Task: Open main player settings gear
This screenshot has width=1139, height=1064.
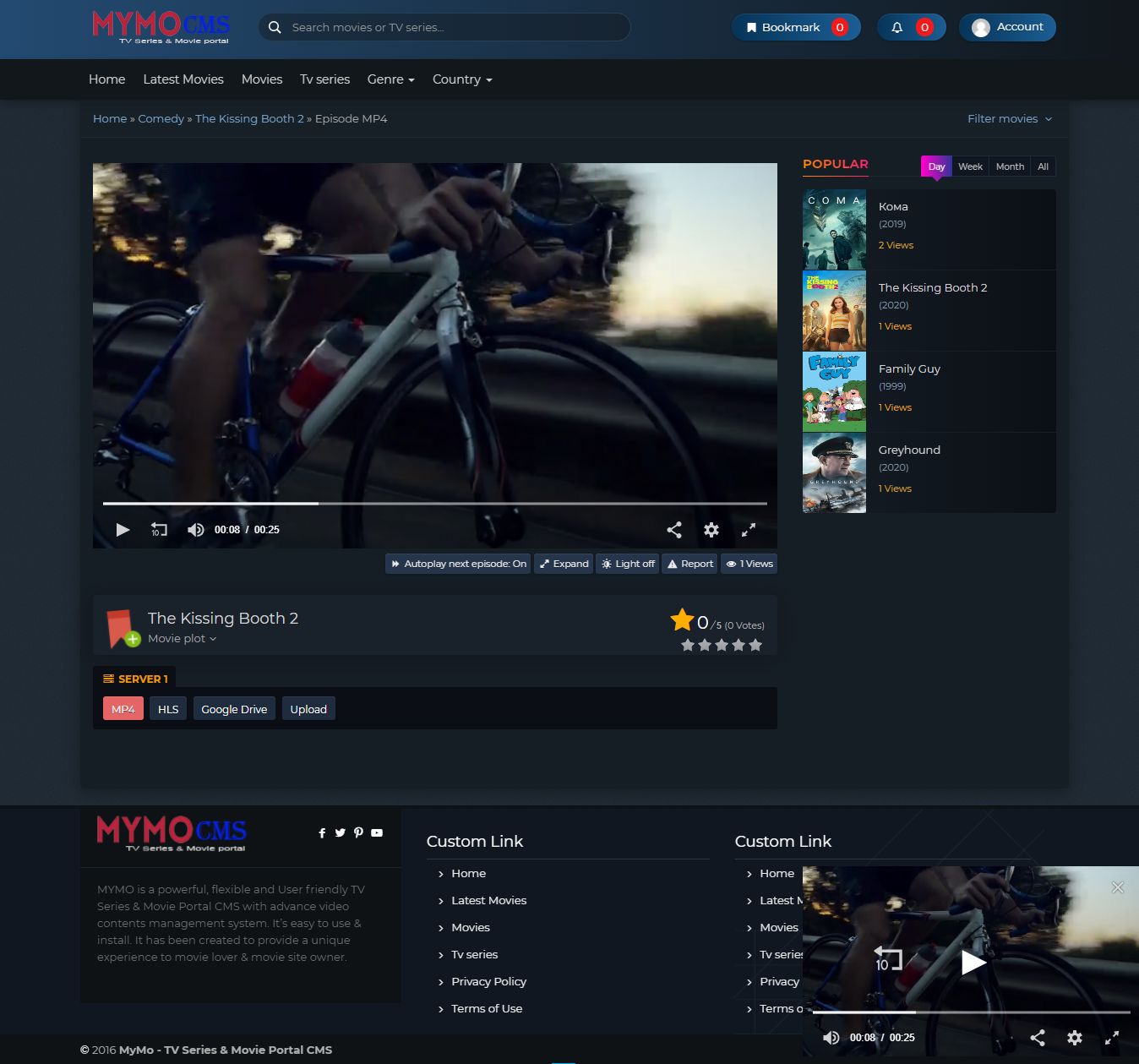Action: point(711,530)
